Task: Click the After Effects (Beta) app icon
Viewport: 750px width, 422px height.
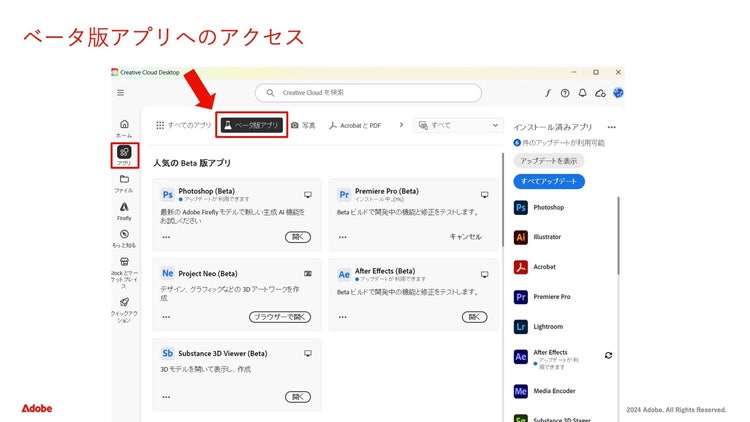Action: pyautogui.click(x=344, y=275)
